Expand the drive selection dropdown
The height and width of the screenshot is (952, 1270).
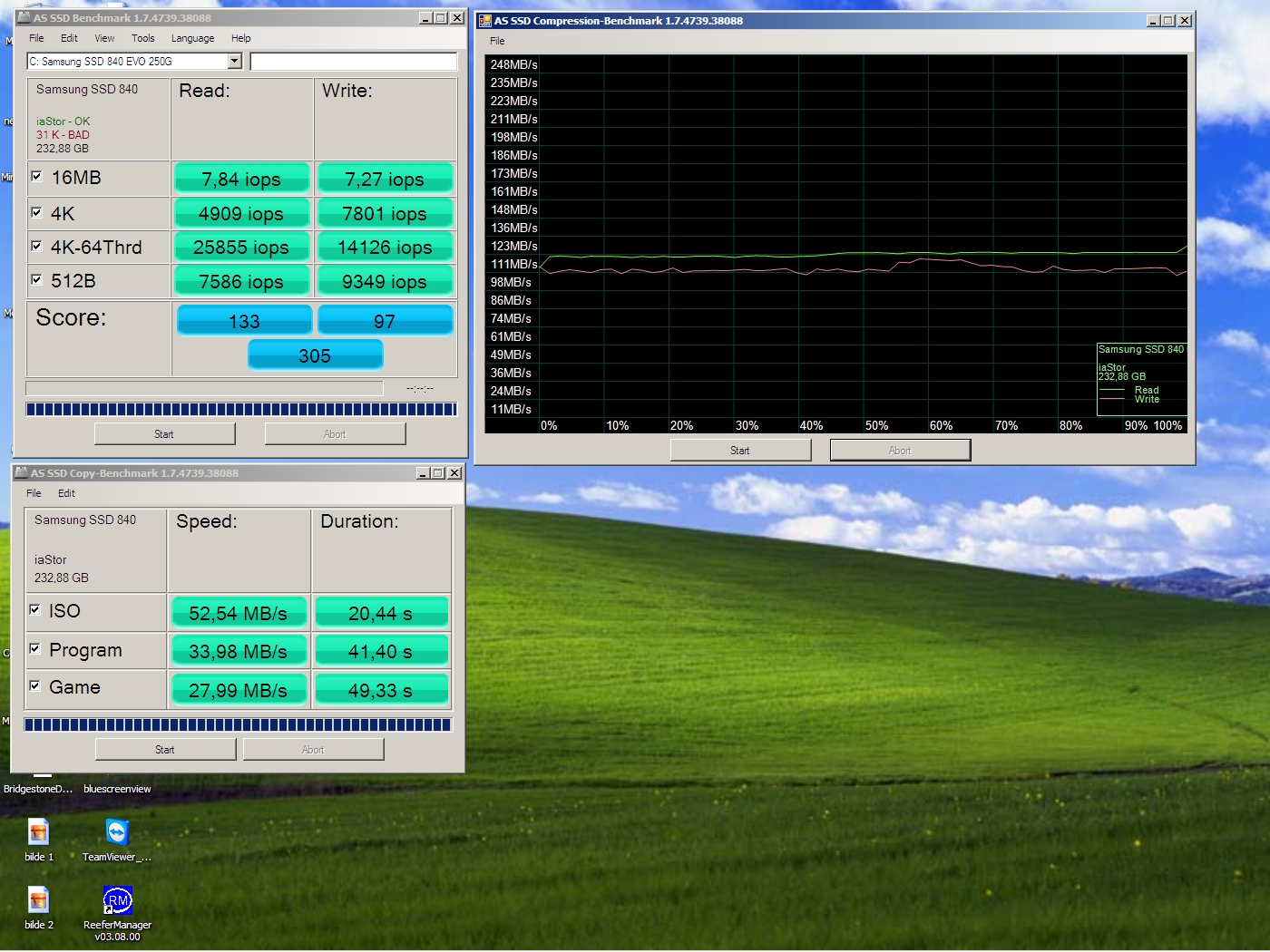pyautogui.click(x=235, y=61)
